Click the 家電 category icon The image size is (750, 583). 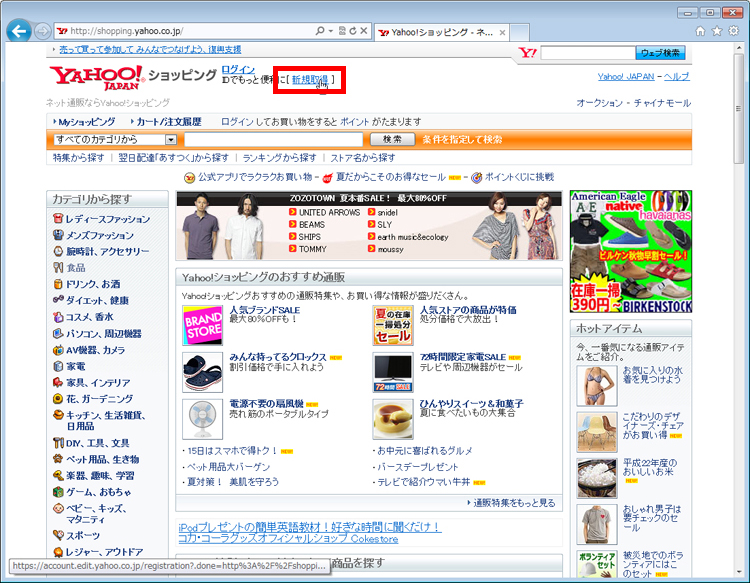coord(58,366)
